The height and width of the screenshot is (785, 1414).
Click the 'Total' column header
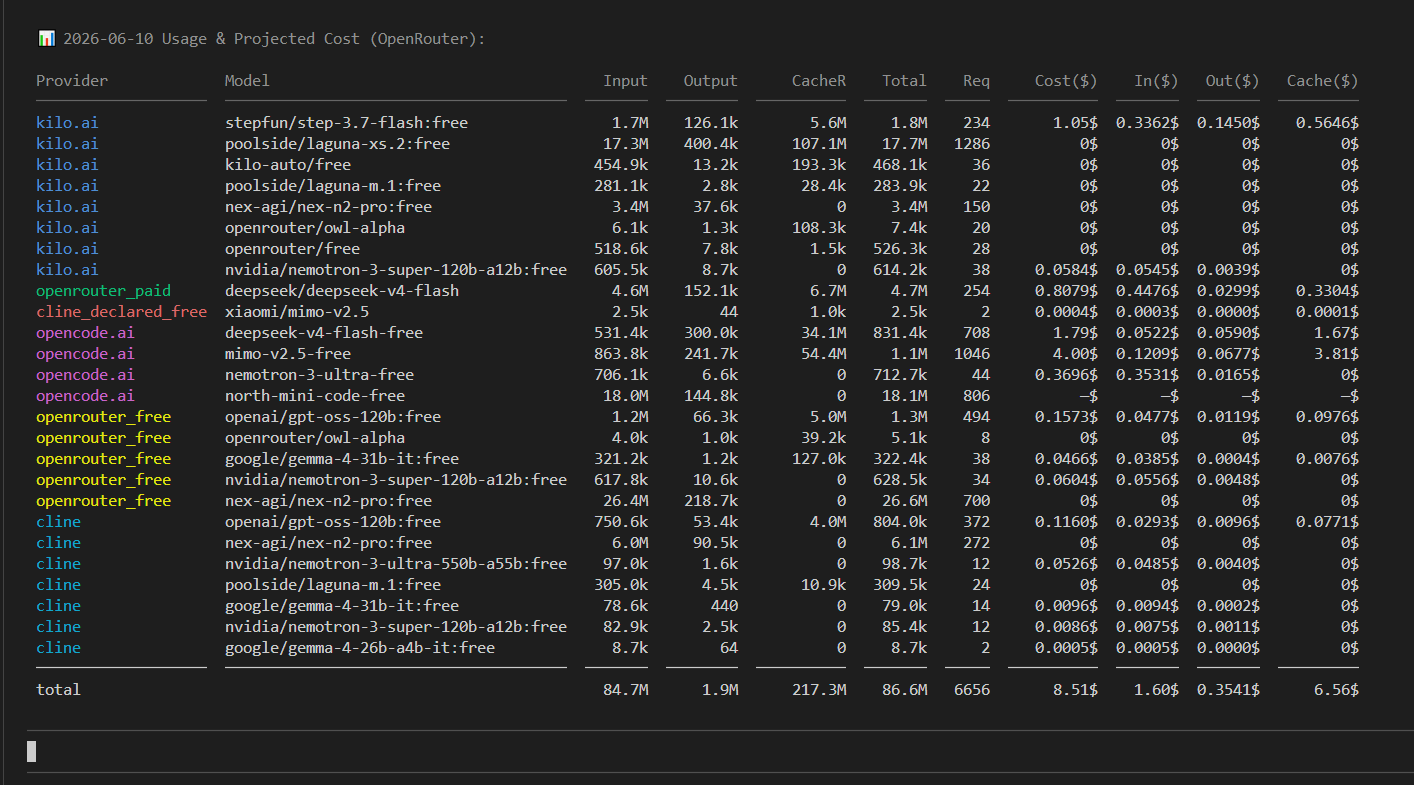tap(904, 80)
